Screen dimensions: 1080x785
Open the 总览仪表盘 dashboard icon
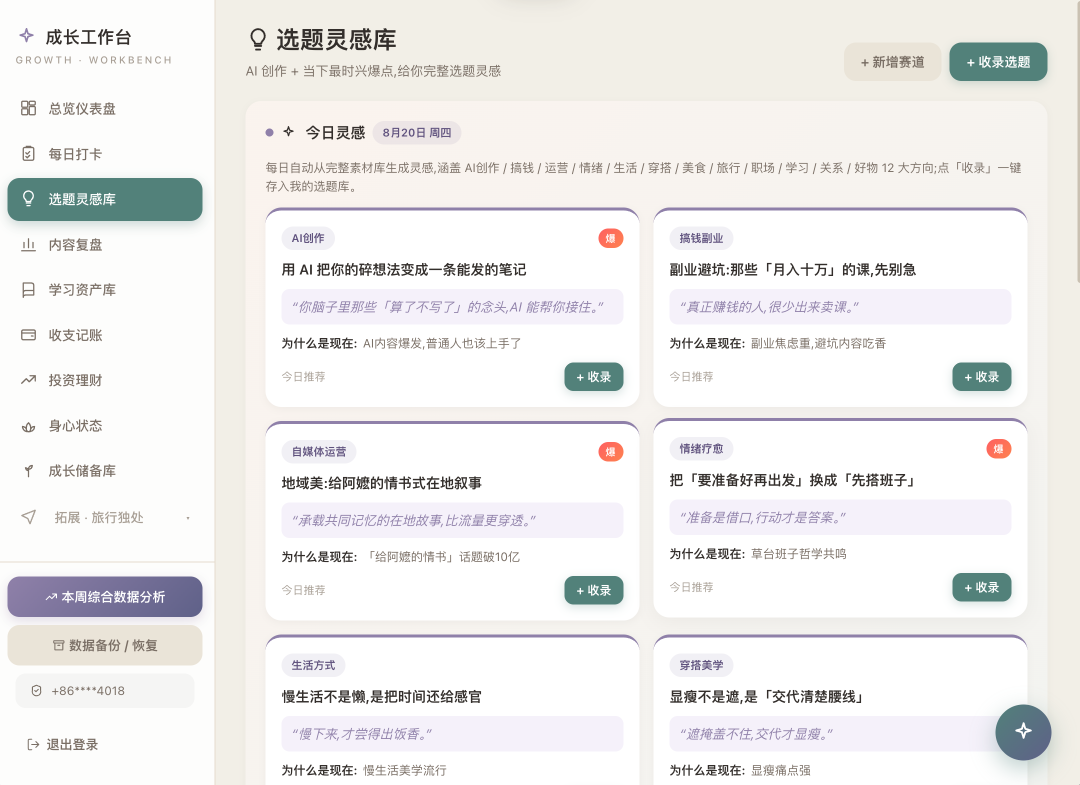pos(28,108)
